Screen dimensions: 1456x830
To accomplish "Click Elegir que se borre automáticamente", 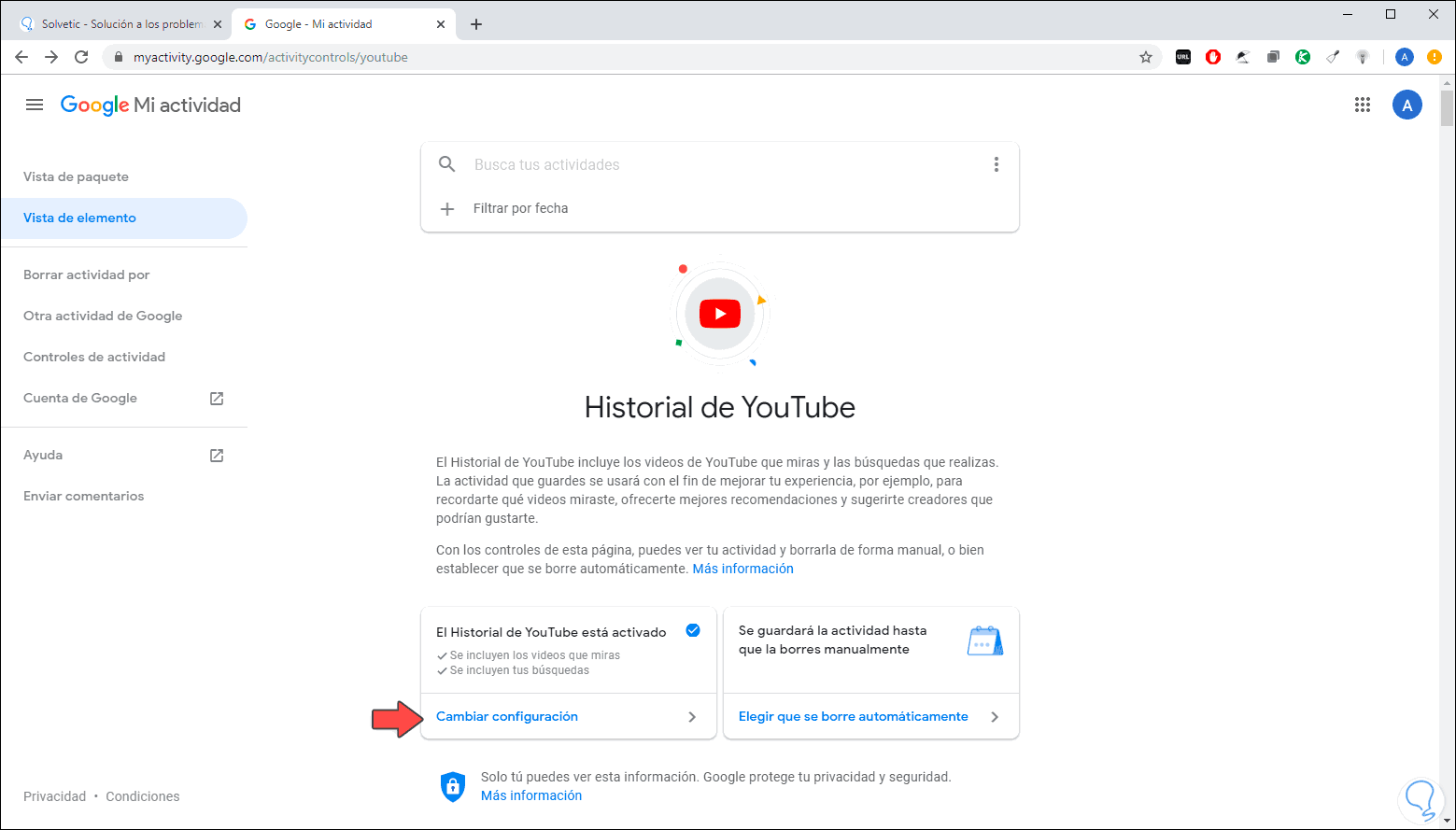I will (x=854, y=716).
